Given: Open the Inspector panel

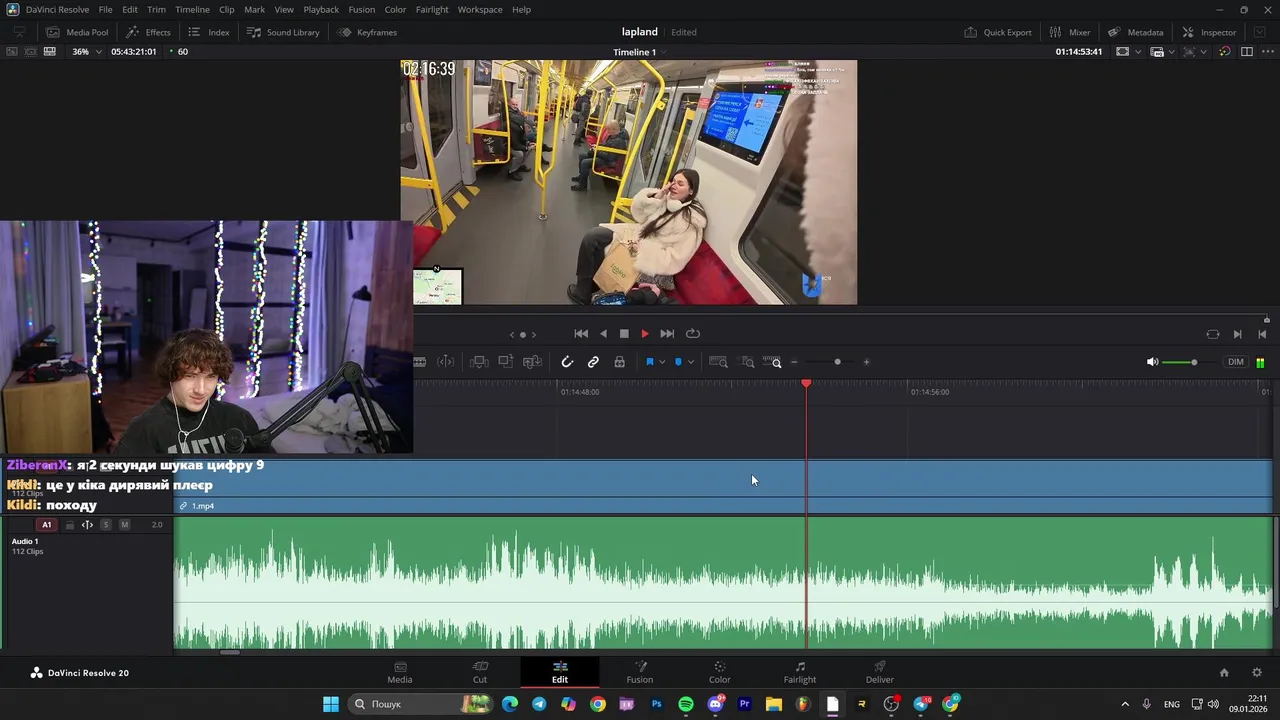Looking at the screenshot, I should [1209, 32].
